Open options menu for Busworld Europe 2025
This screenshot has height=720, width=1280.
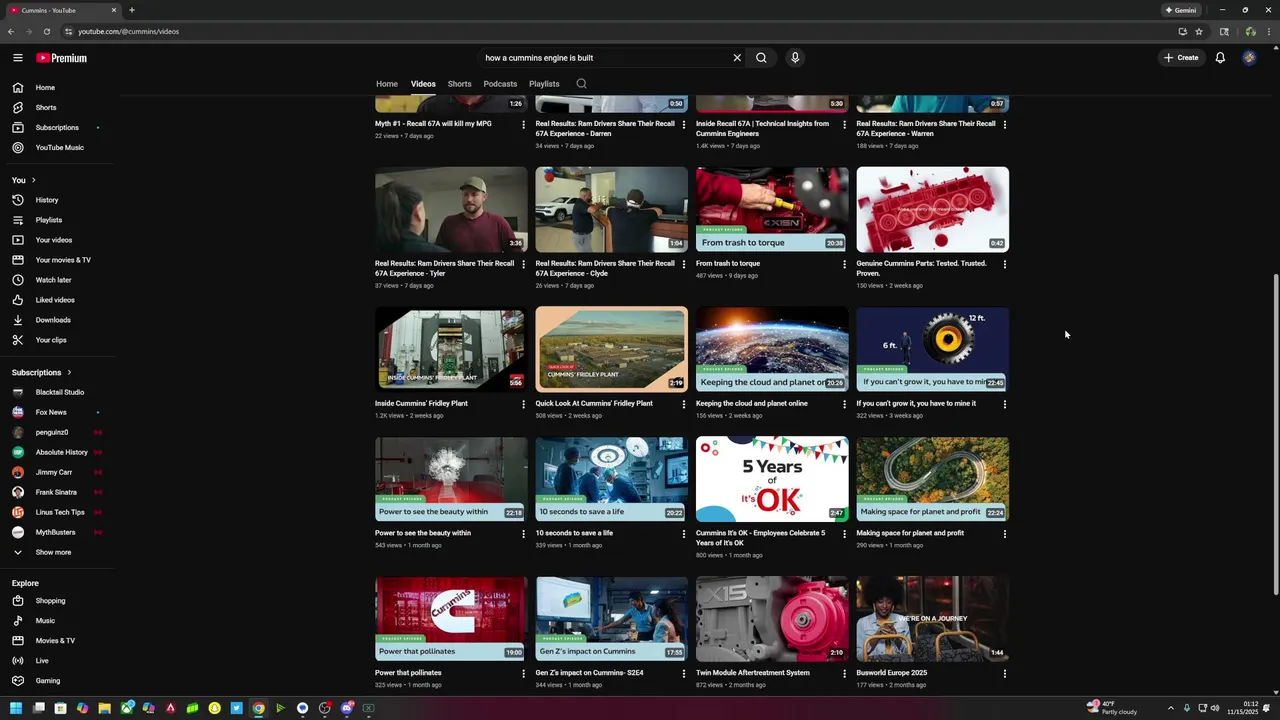(x=1005, y=674)
